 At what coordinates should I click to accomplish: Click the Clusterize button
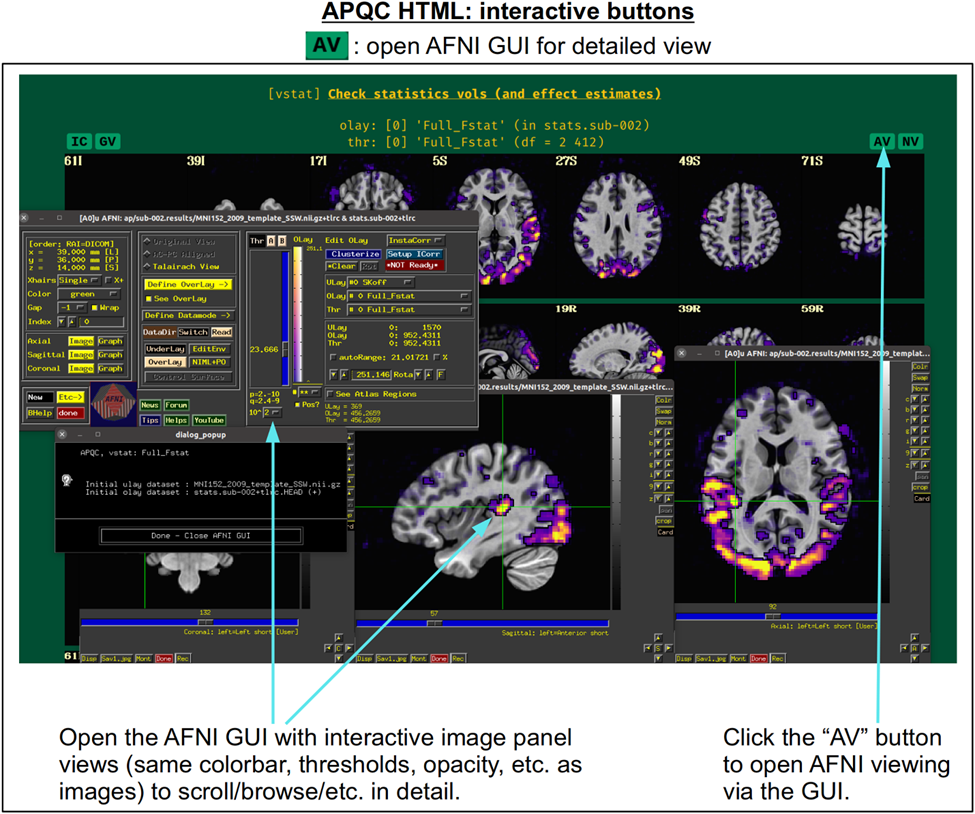[353, 254]
